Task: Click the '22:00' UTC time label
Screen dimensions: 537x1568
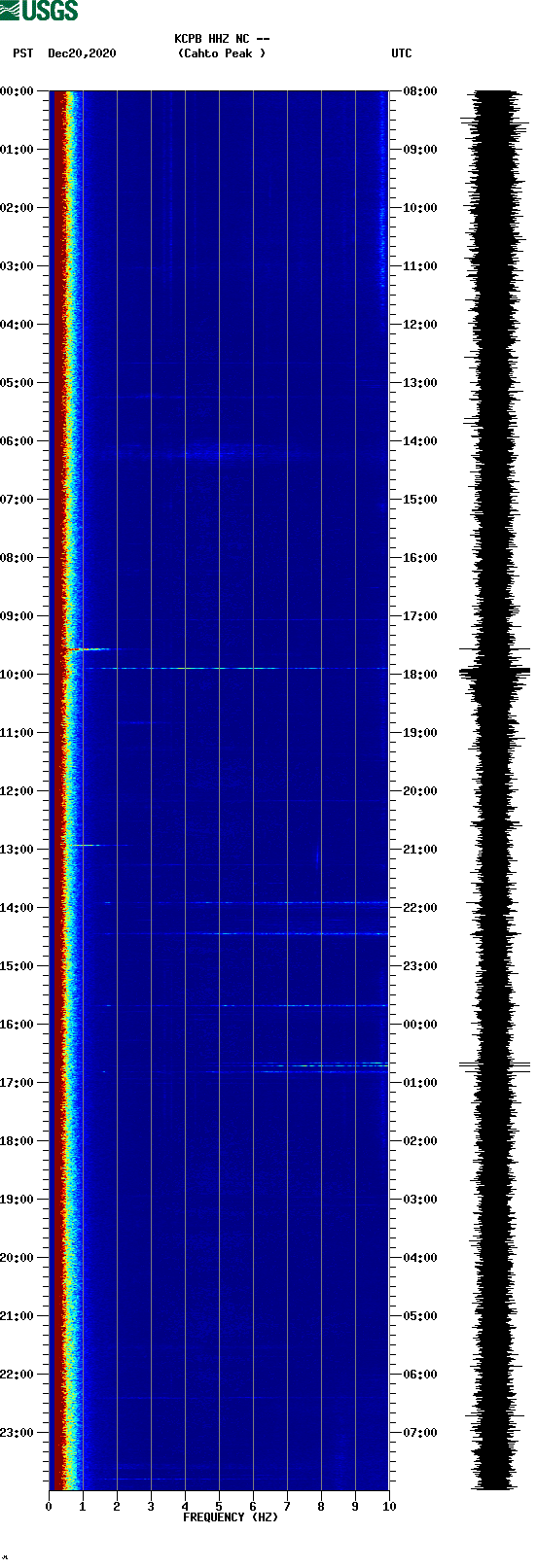Action: point(420,908)
